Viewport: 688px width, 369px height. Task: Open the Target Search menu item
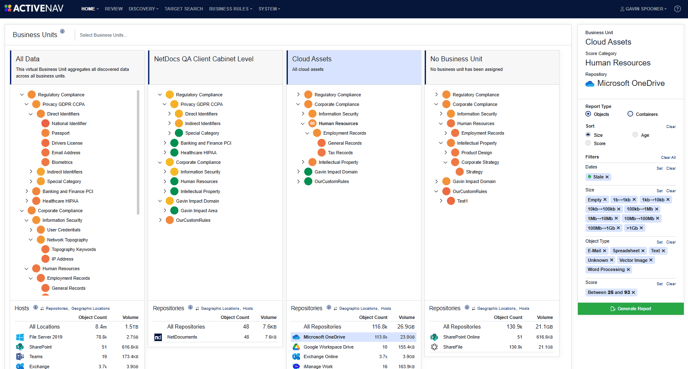click(x=183, y=9)
